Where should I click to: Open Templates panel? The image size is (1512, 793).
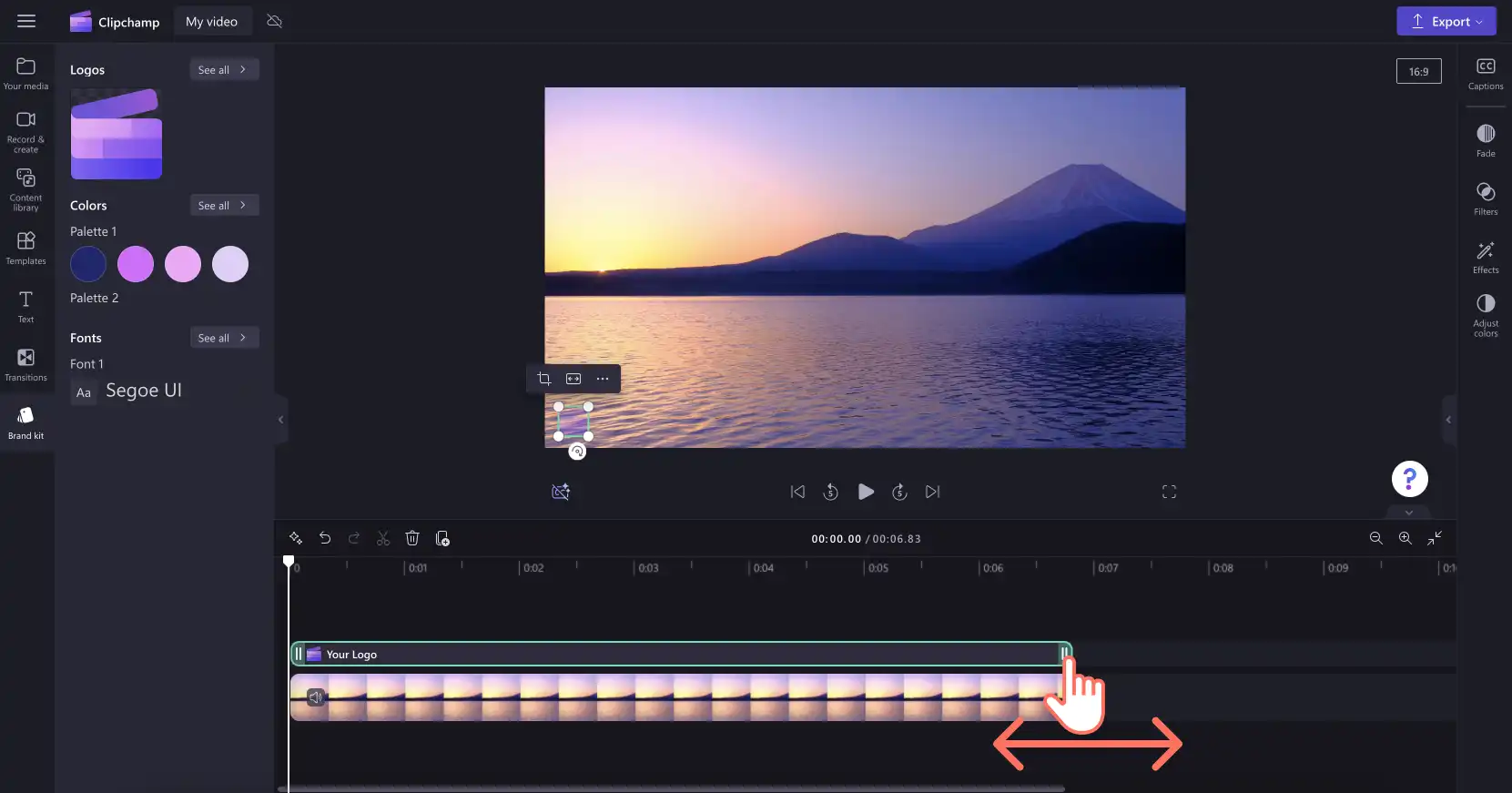(x=25, y=248)
